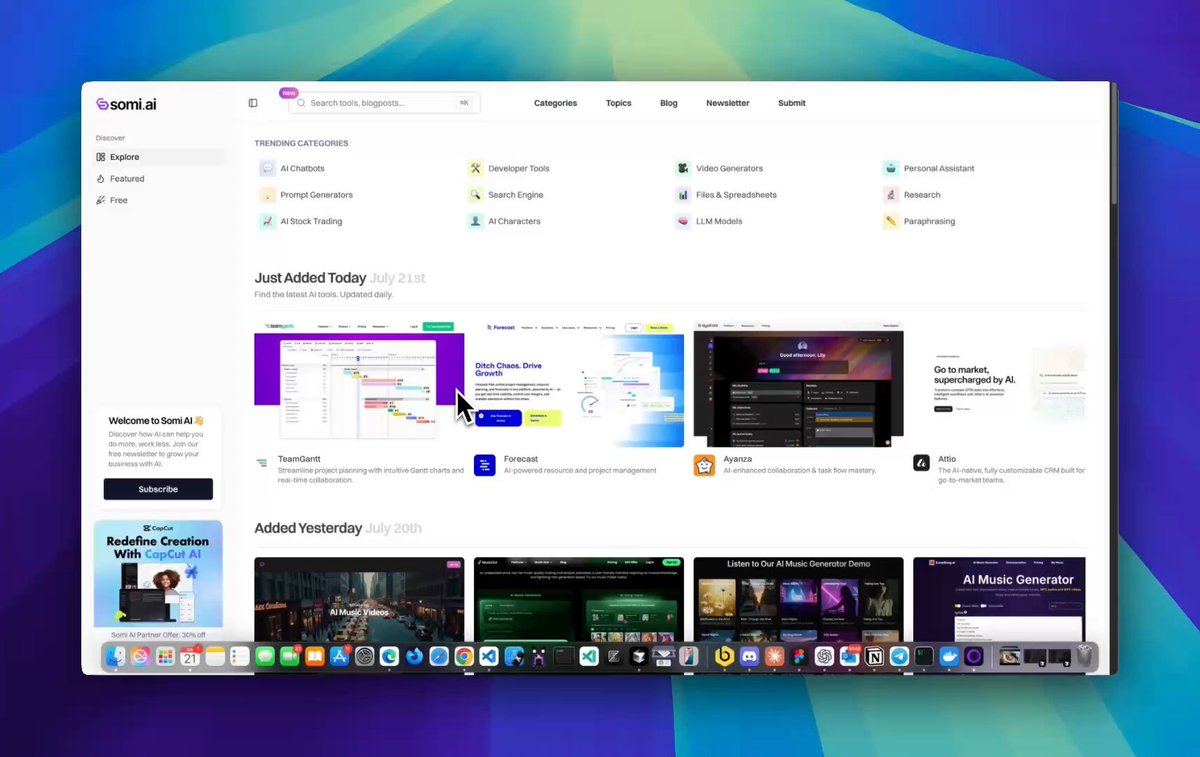
Task: Open Discord from the dock
Action: click(749, 656)
